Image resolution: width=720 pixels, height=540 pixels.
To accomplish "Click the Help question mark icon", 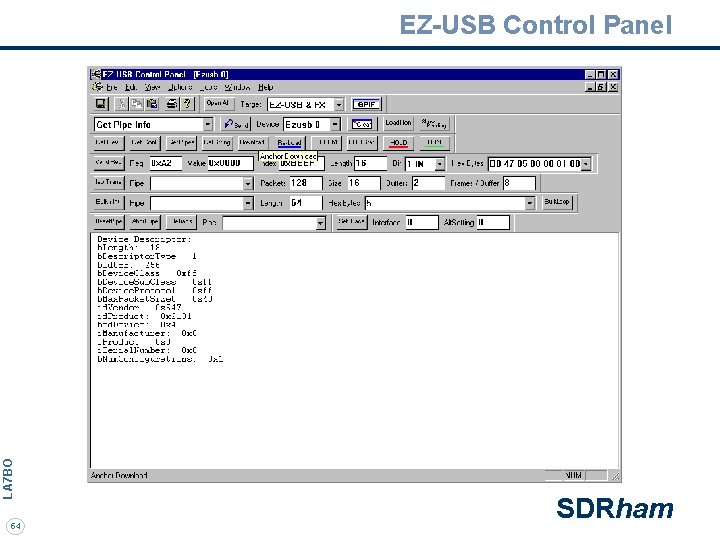I will (187, 104).
